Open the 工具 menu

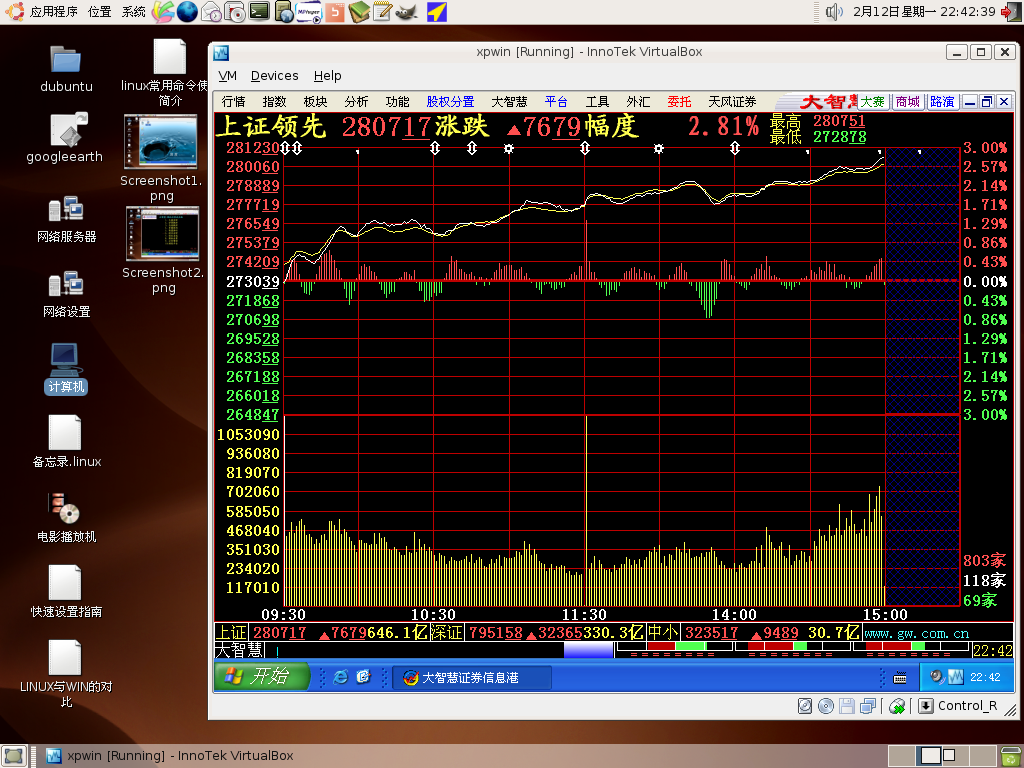point(597,101)
